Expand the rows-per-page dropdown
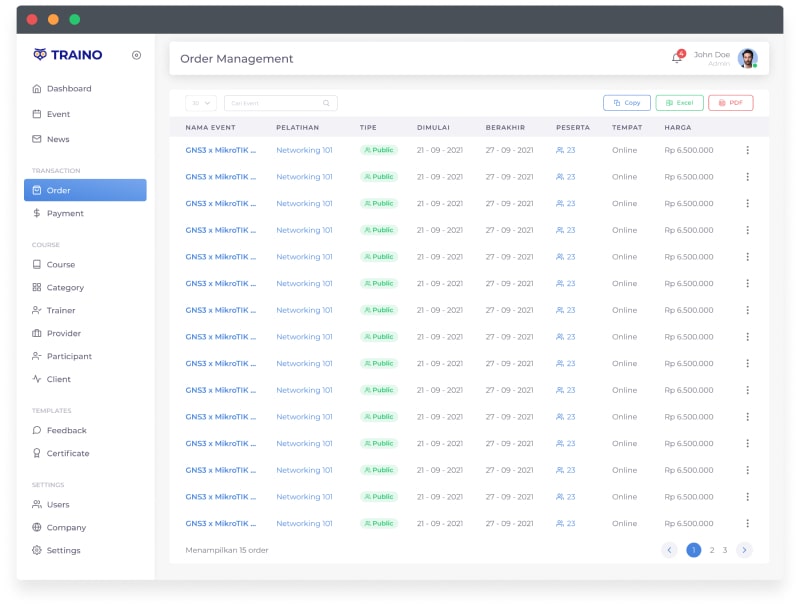The image size is (800, 608). pyautogui.click(x=201, y=103)
